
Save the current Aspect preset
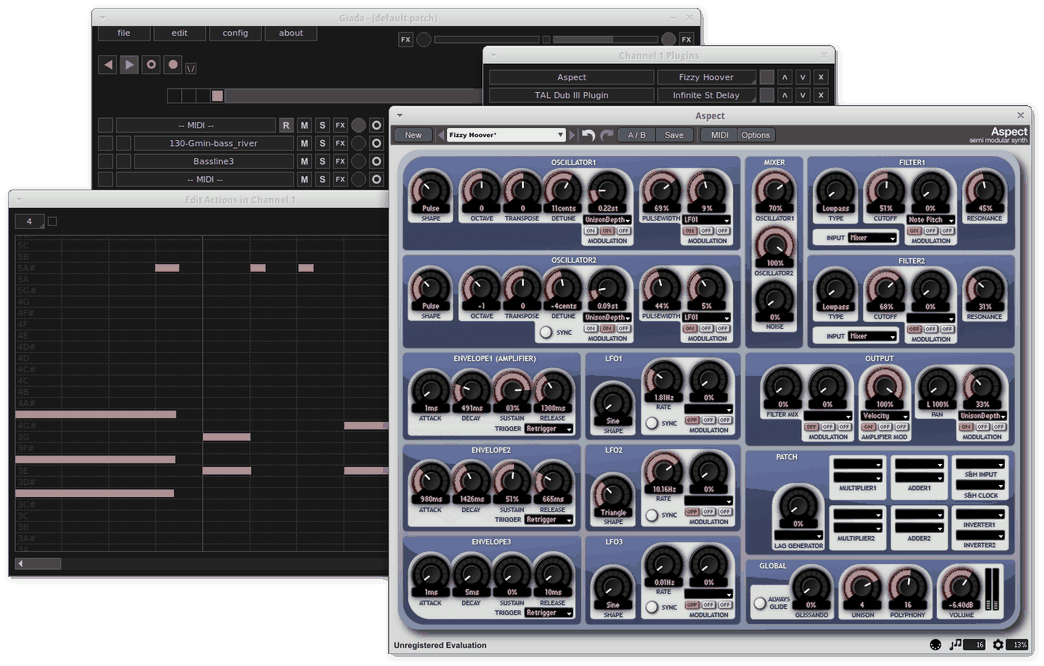click(x=674, y=135)
